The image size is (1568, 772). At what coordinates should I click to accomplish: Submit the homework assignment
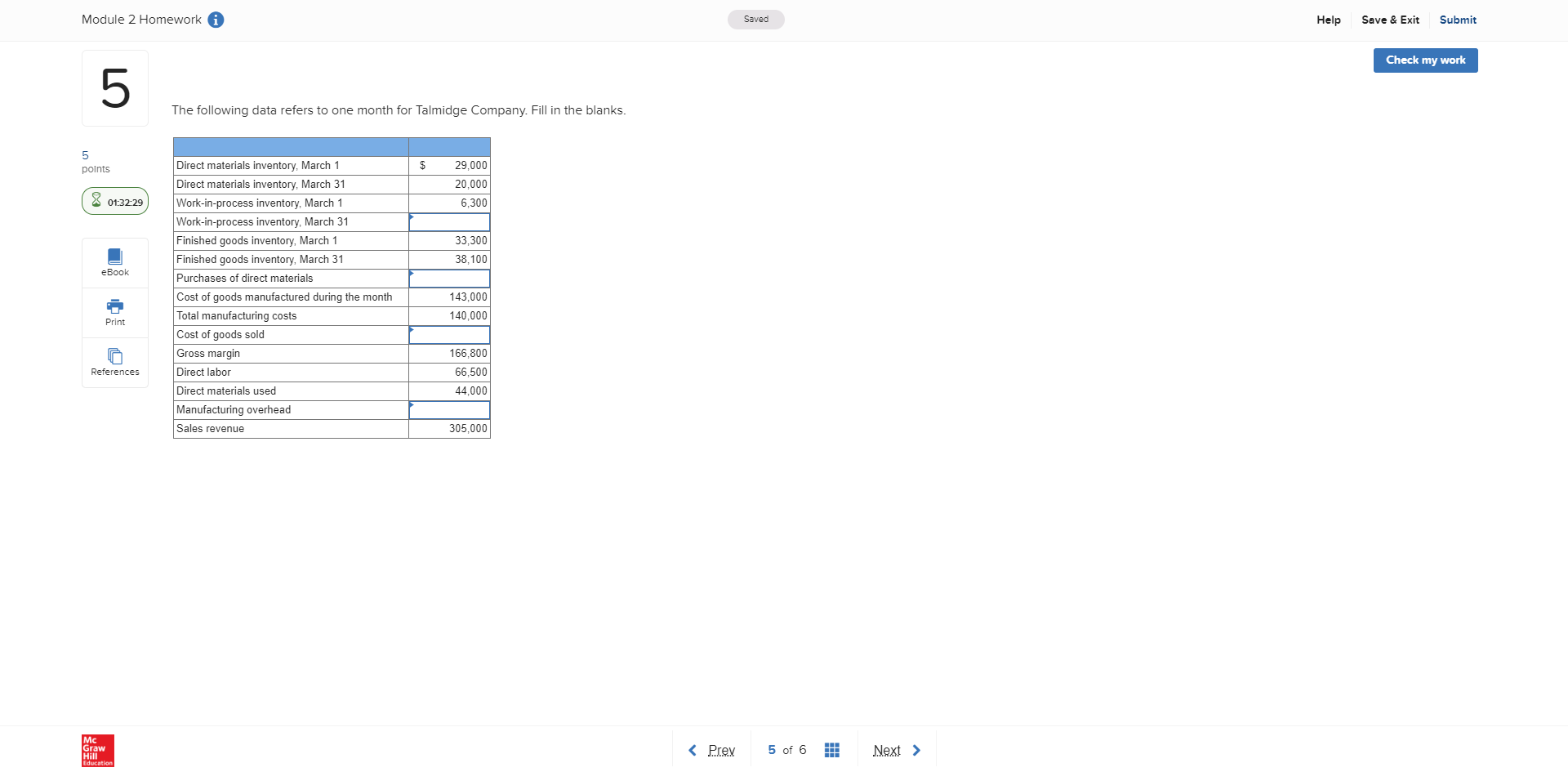[x=1458, y=20]
